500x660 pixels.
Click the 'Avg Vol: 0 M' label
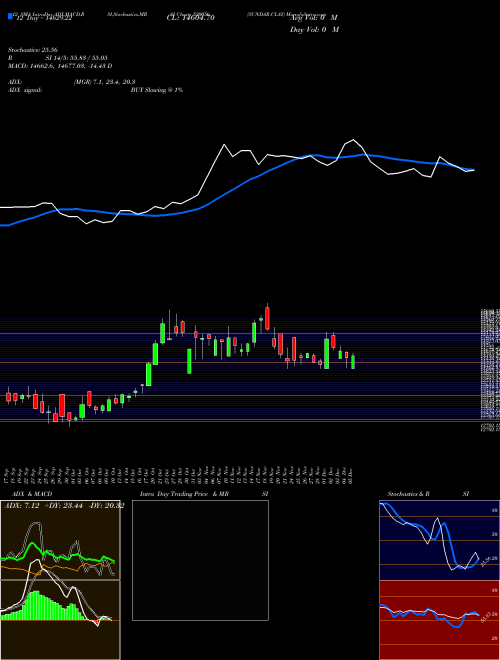point(314,18)
